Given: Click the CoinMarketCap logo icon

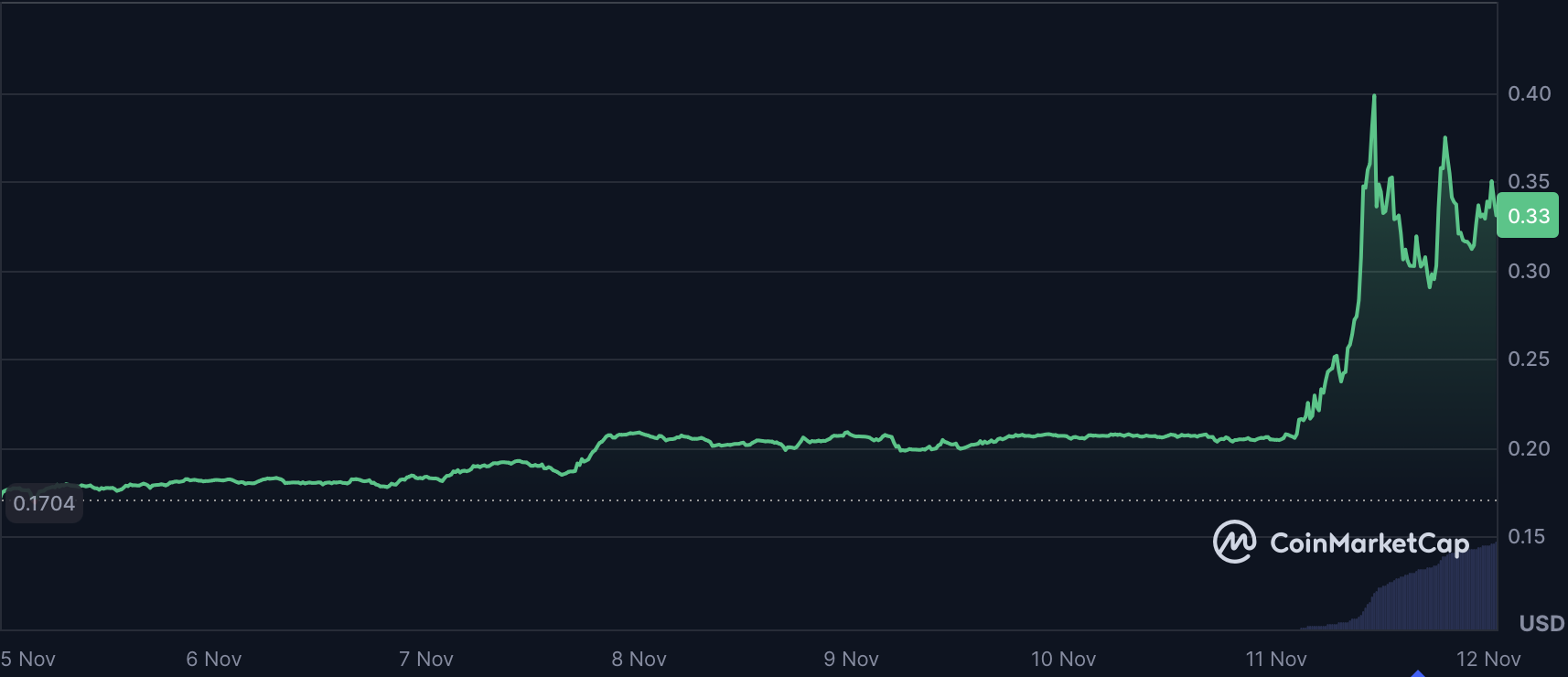Looking at the screenshot, I should pyautogui.click(x=1234, y=542).
